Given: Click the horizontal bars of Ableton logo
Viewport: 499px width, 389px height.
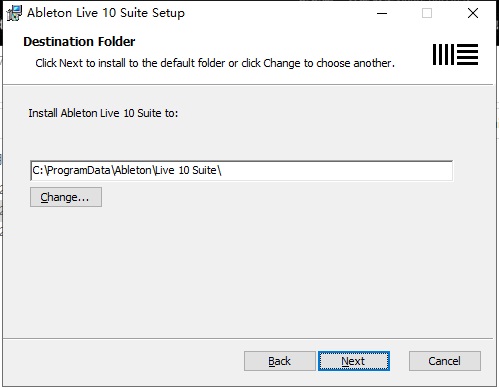Looking at the screenshot, I should 468,54.
